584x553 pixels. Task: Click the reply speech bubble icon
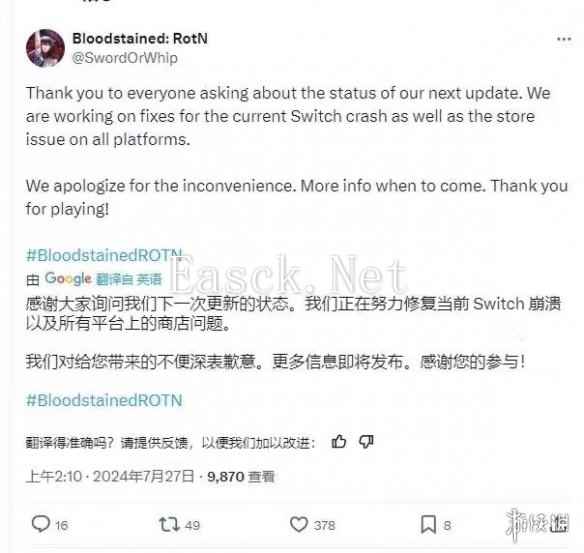[x=41, y=524]
